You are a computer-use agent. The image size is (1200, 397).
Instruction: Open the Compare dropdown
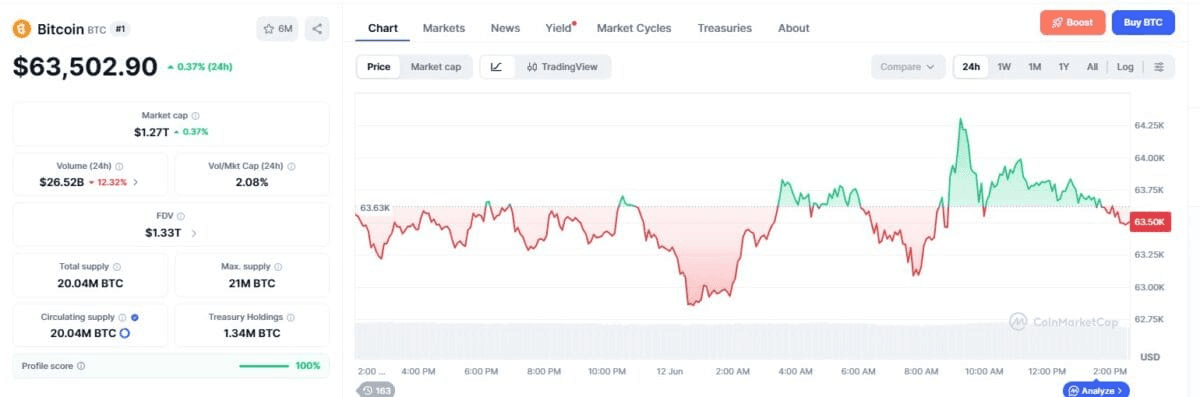(x=908, y=67)
